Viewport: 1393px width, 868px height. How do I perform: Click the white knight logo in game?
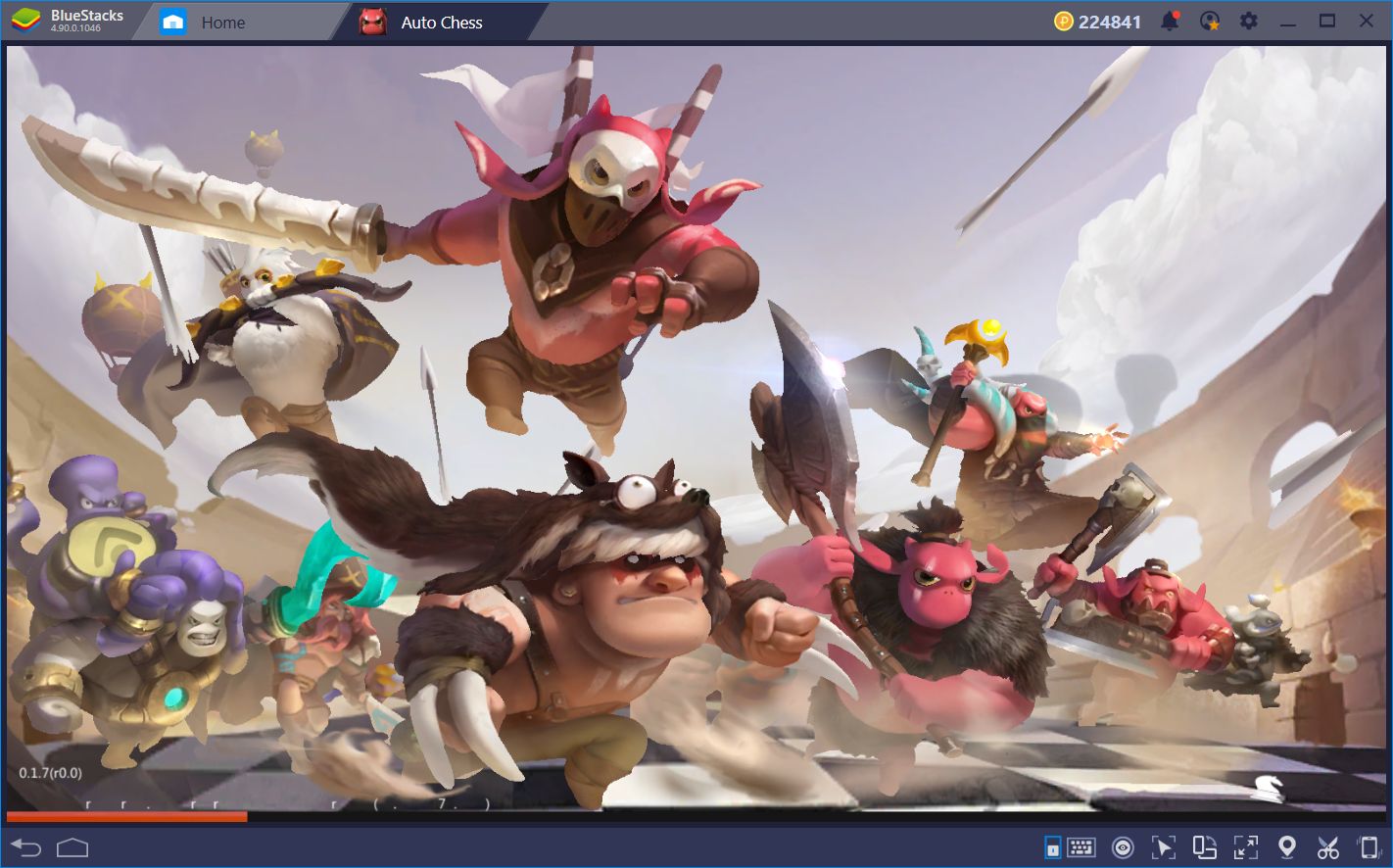click(1270, 788)
